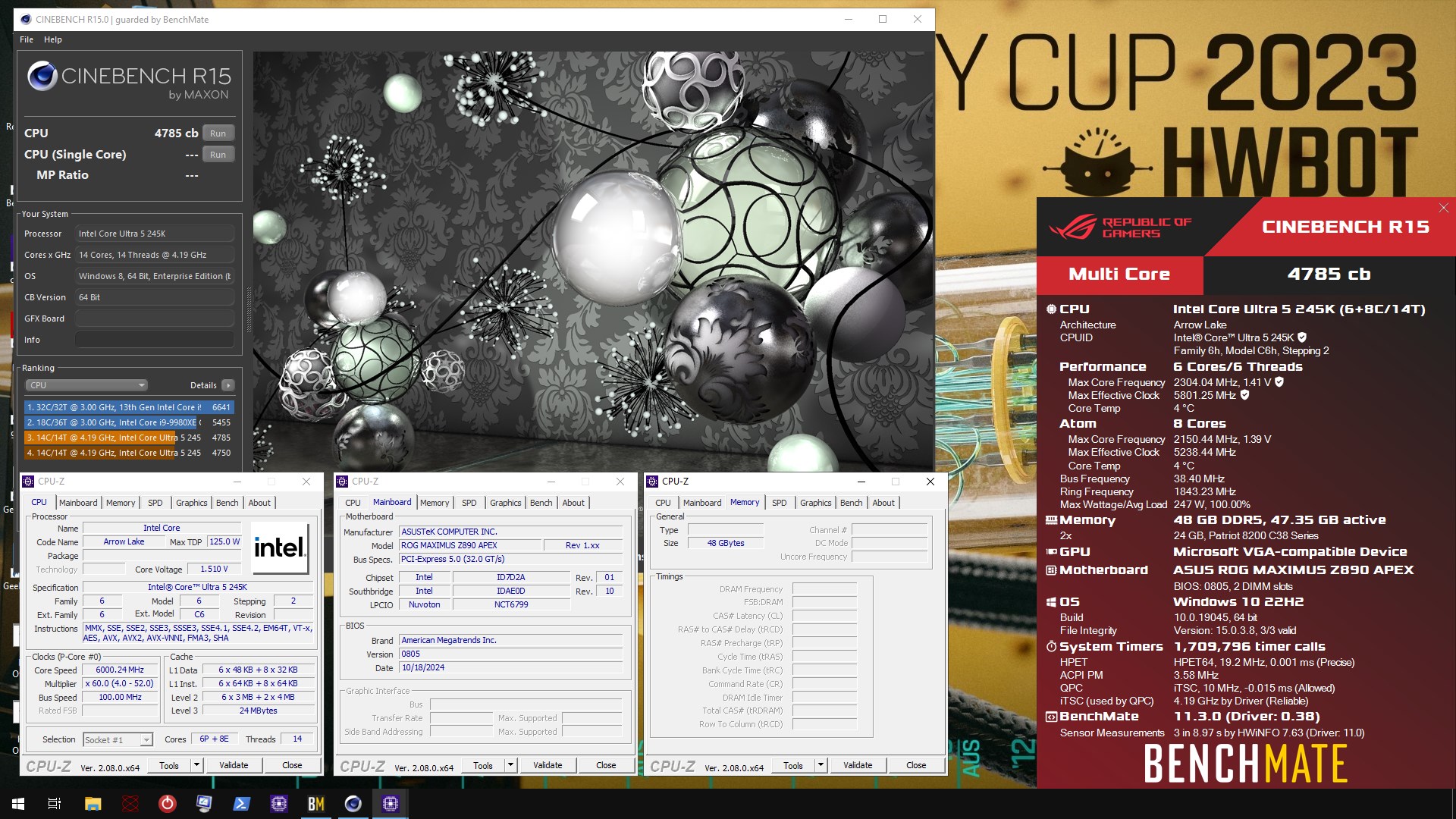Click the Cinebench title bar logo icon

click(x=27, y=19)
